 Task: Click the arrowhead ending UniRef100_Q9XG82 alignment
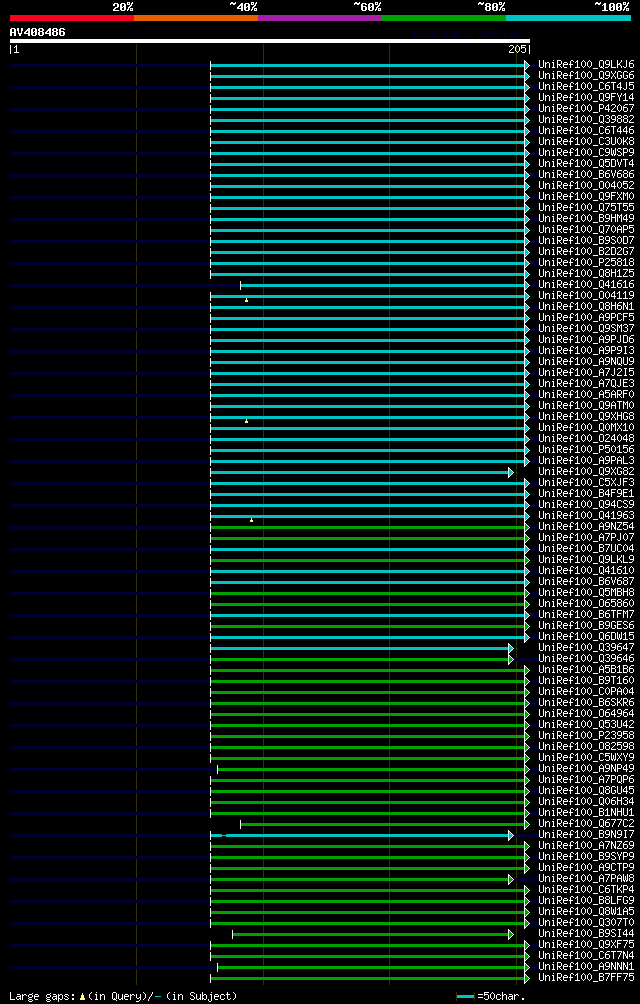click(x=511, y=472)
